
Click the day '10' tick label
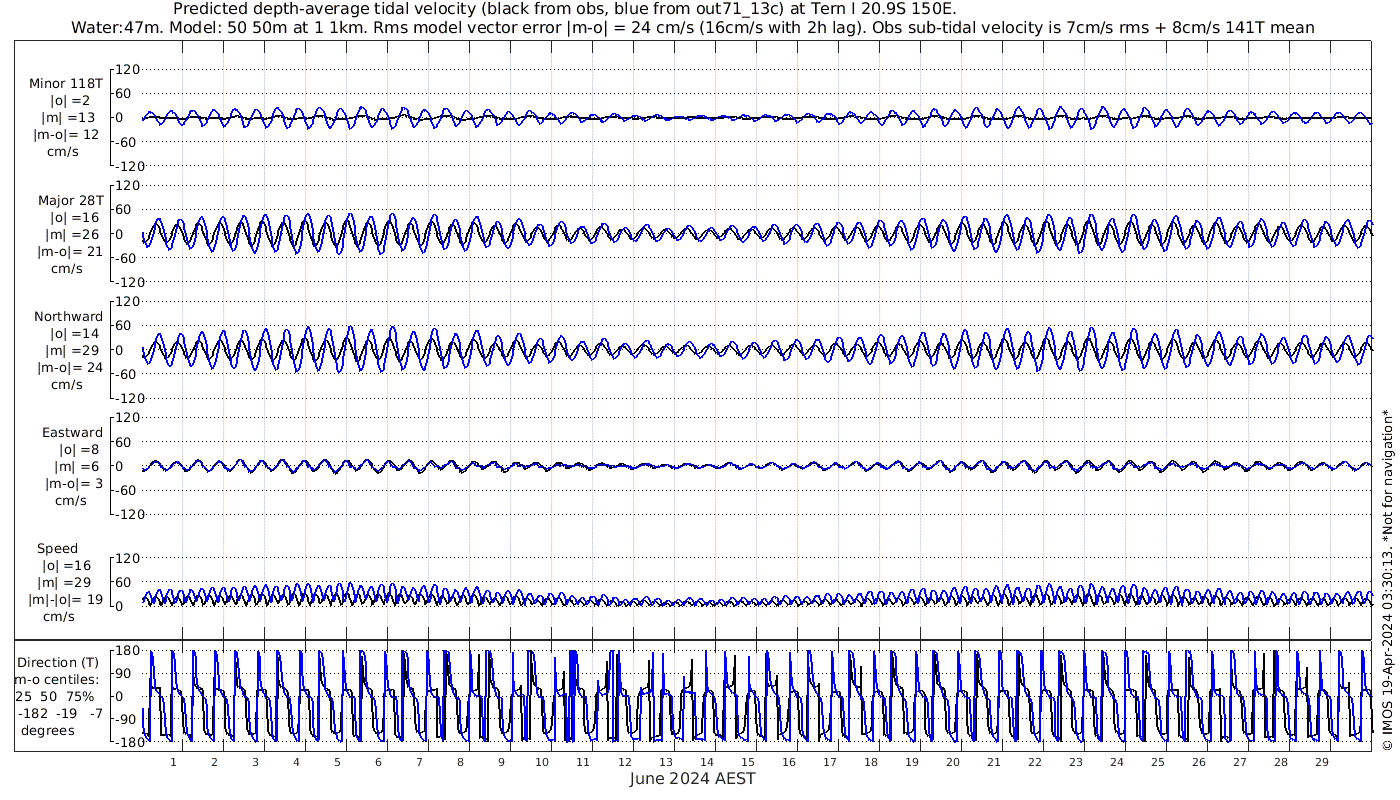pyautogui.click(x=542, y=761)
